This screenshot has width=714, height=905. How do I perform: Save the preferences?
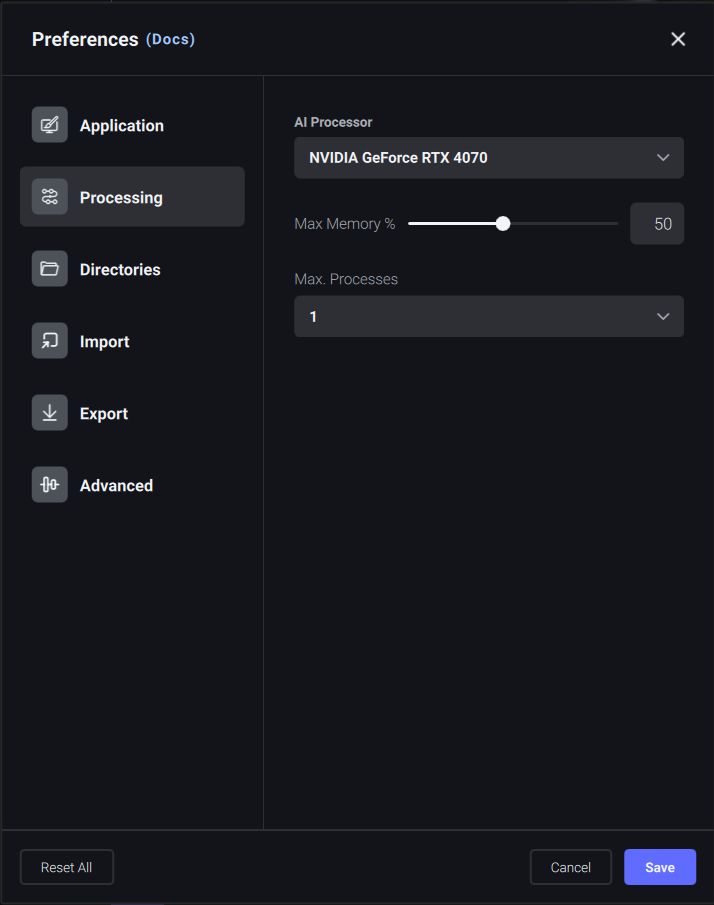[x=659, y=867]
